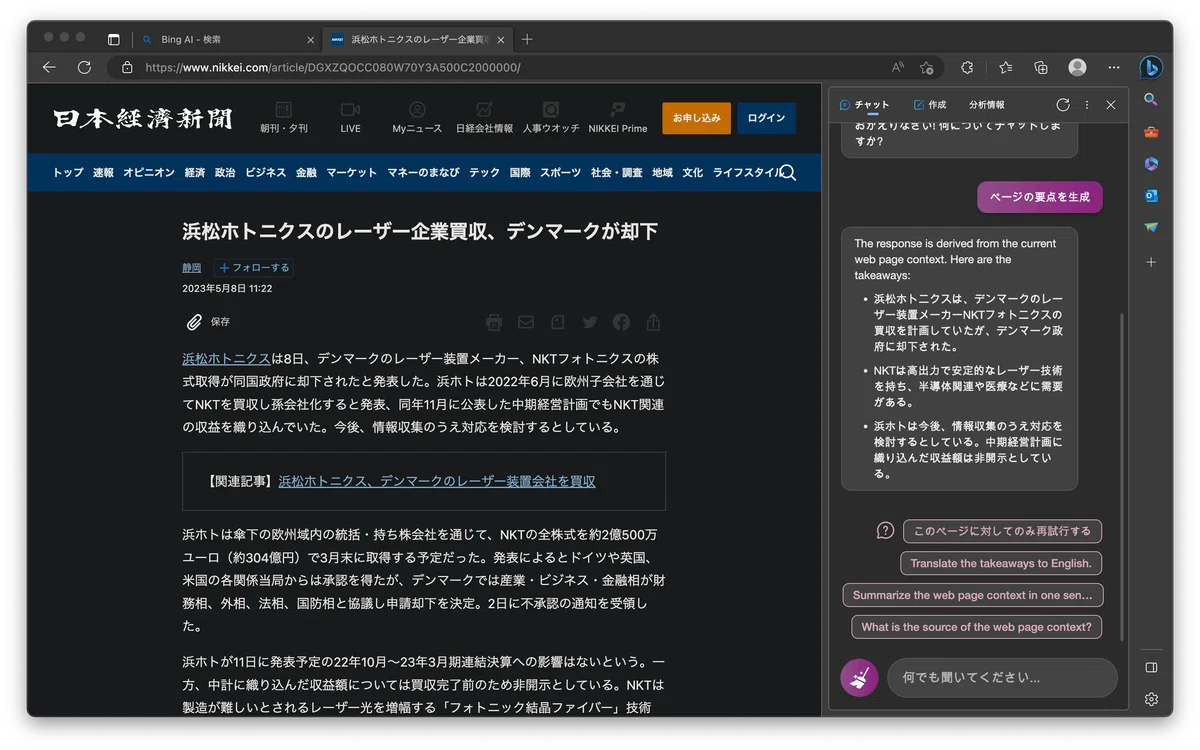This screenshot has width=1200, height=750.
Task: Activate the read aloud icon in address bar
Action: (898, 67)
